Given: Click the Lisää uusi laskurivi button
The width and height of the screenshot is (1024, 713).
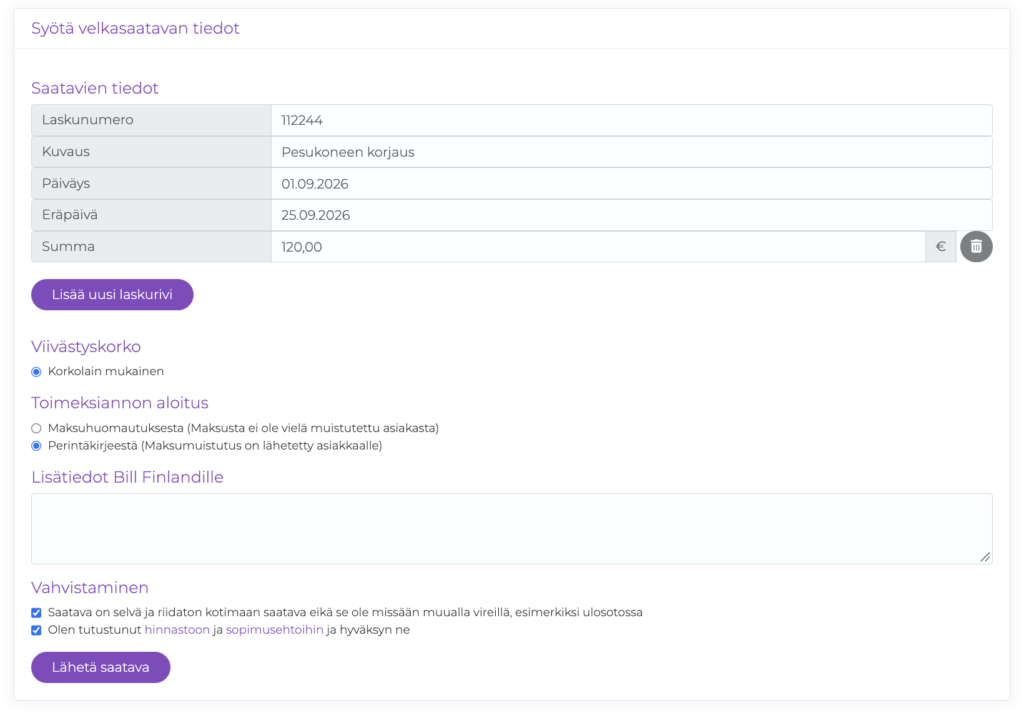Looking at the screenshot, I should point(112,294).
